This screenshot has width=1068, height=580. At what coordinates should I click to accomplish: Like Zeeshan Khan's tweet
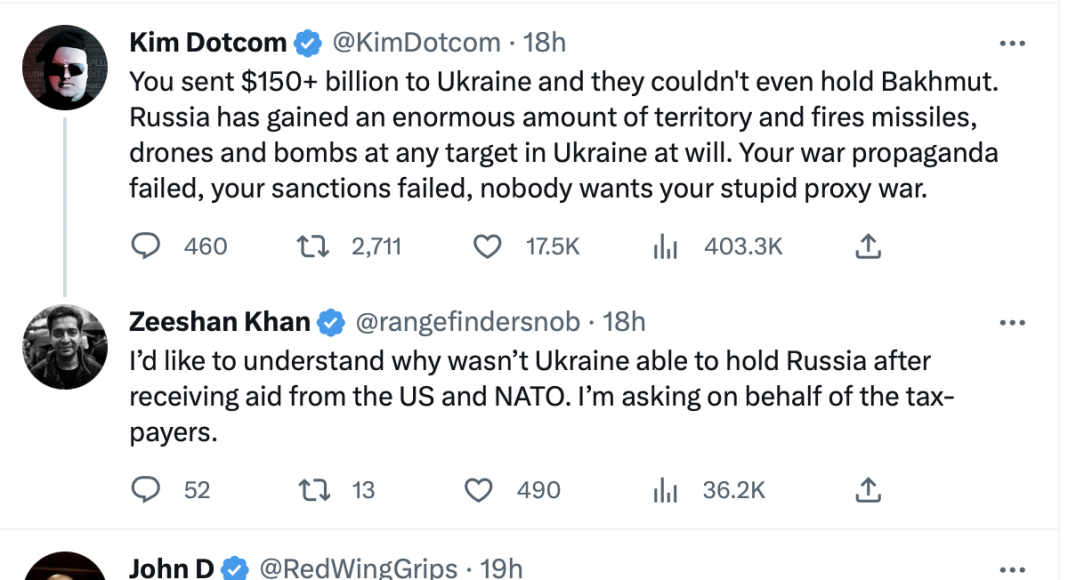click(x=481, y=489)
